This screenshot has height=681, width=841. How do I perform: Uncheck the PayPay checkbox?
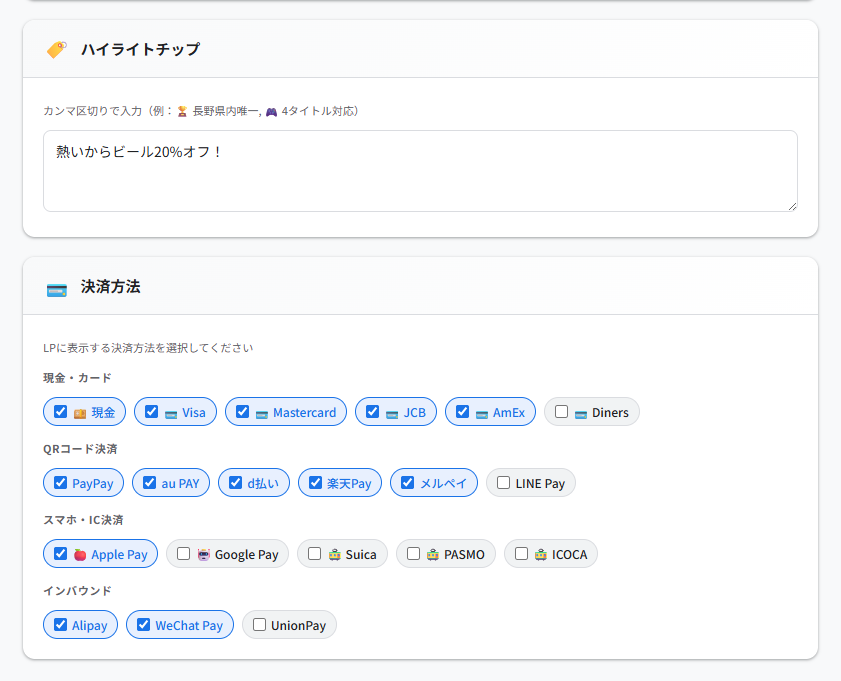click(61, 483)
